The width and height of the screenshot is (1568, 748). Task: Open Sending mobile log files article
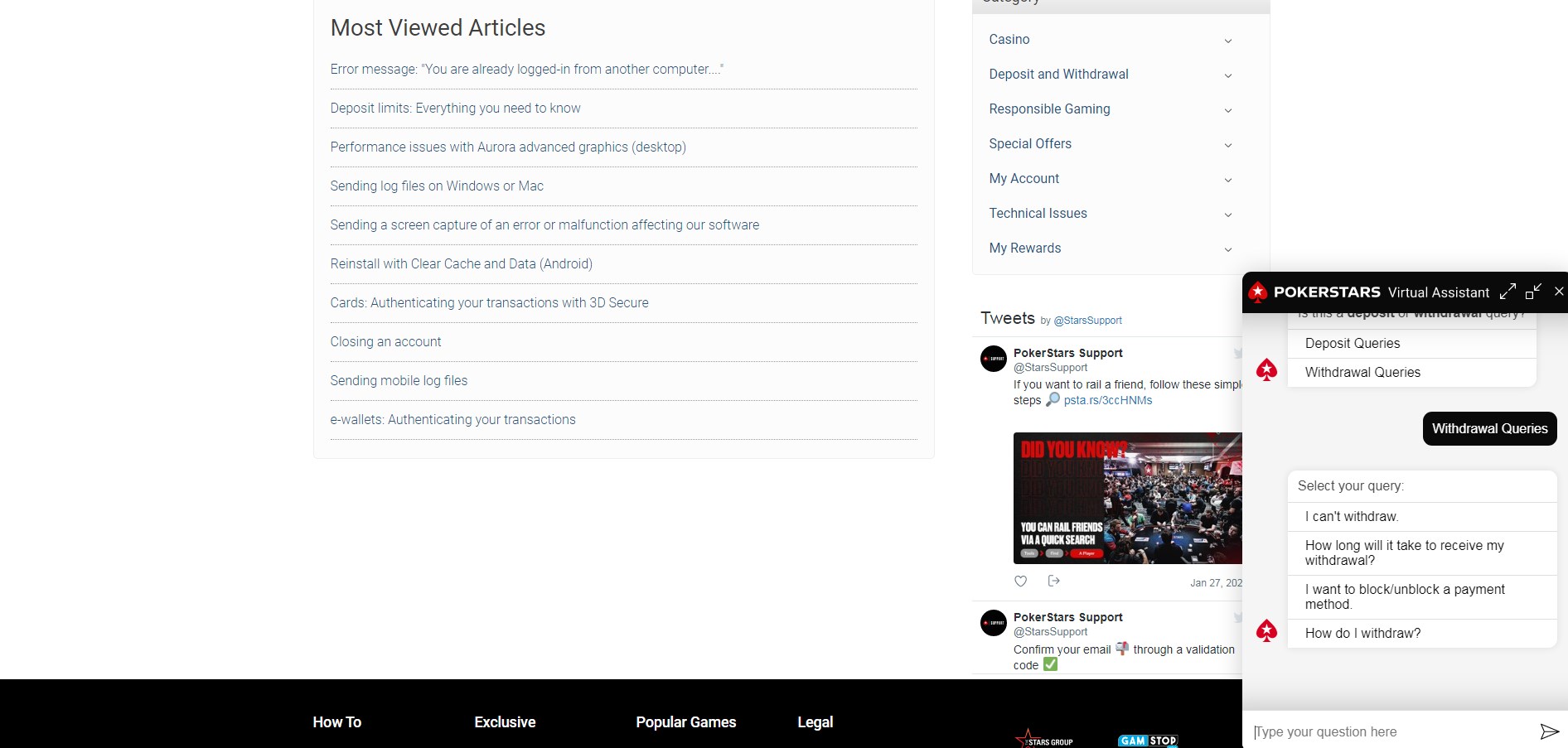pyautogui.click(x=399, y=381)
